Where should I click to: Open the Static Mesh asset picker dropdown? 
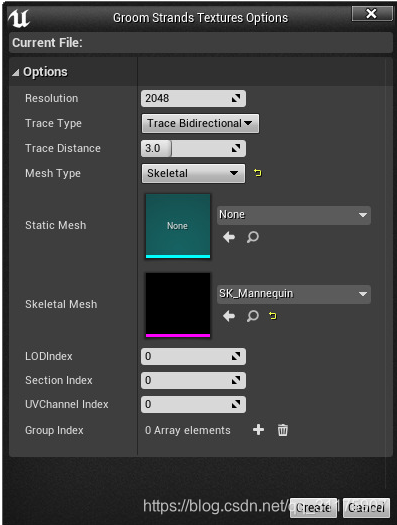pyautogui.click(x=294, y=215)
